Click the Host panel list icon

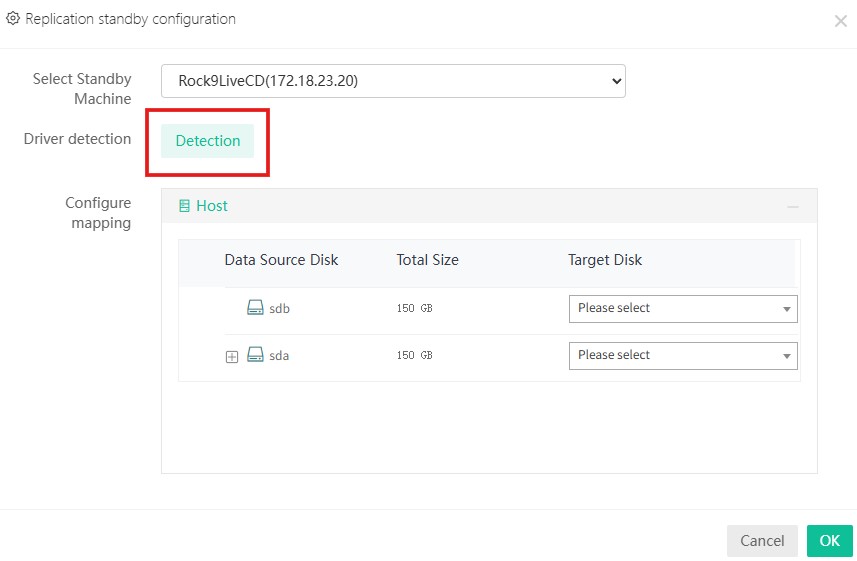pyautogui.click(x=184, y=206)
